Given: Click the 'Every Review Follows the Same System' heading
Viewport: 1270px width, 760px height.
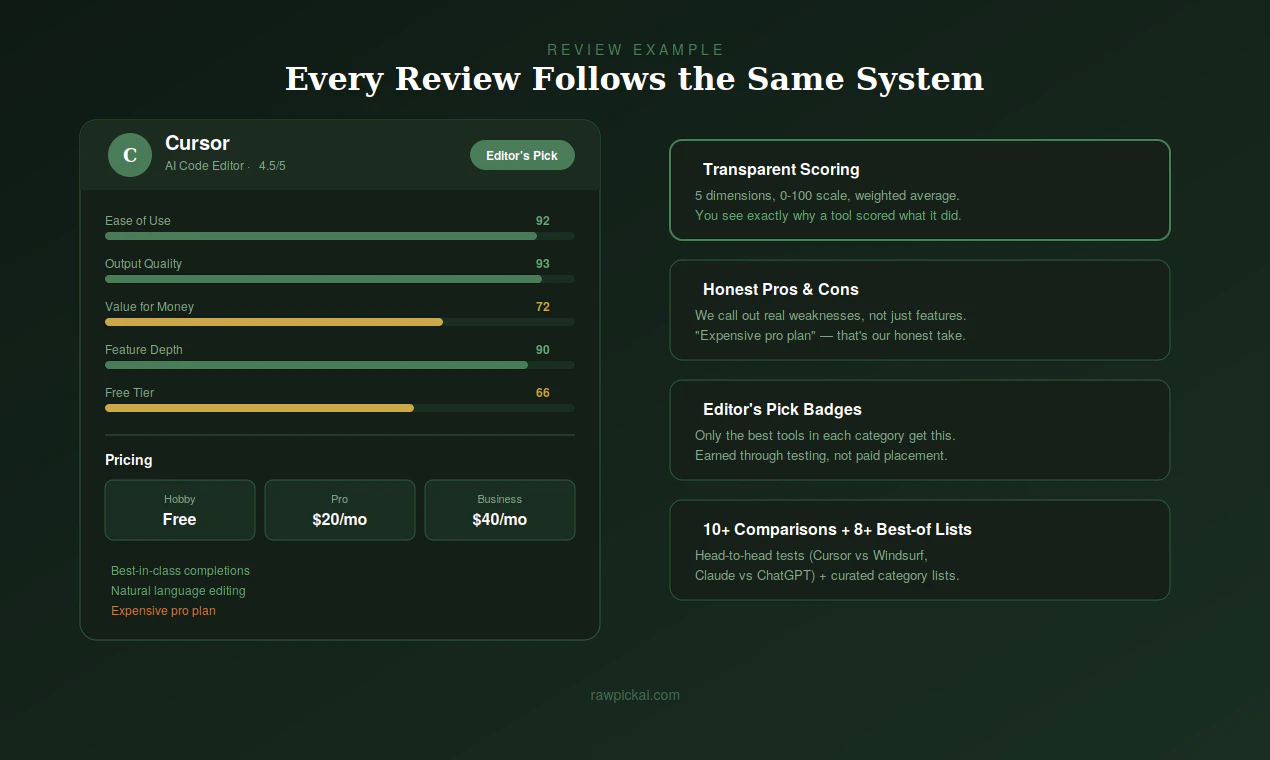Looking at the screenshot, I should pyautogui.click(x=635, y=79).
